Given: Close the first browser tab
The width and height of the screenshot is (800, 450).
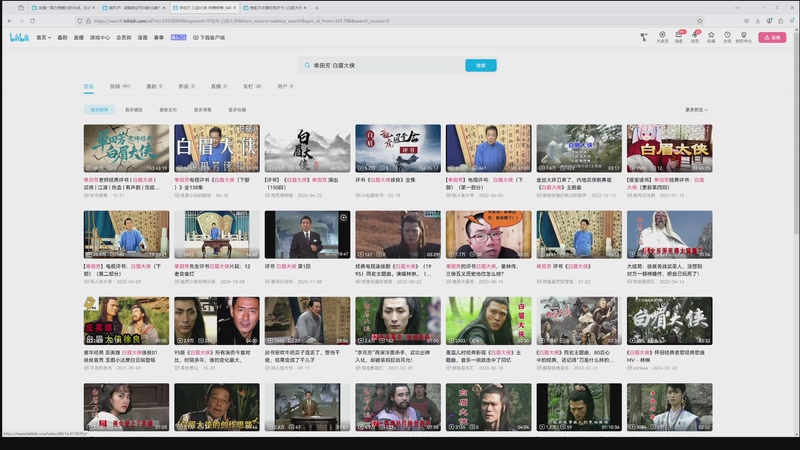Looking at the screenshot, I should pyautogui.click(x=93, y=8).
